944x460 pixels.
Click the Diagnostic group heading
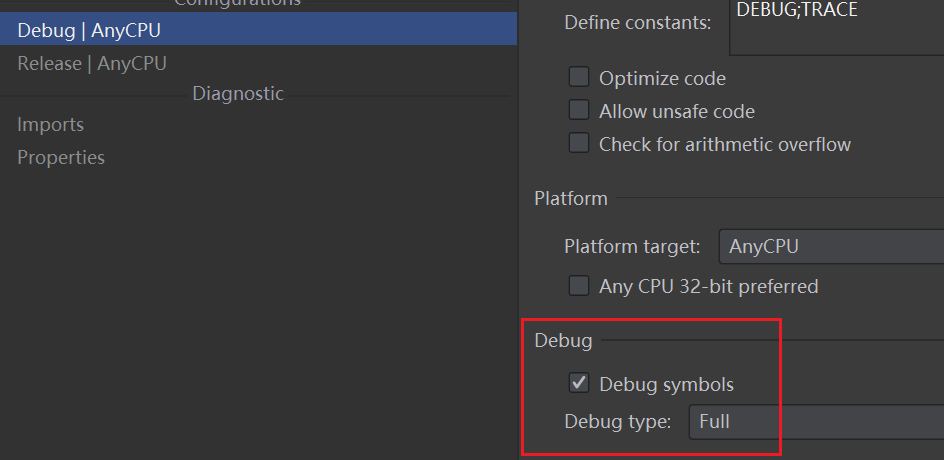pos(238,94)
